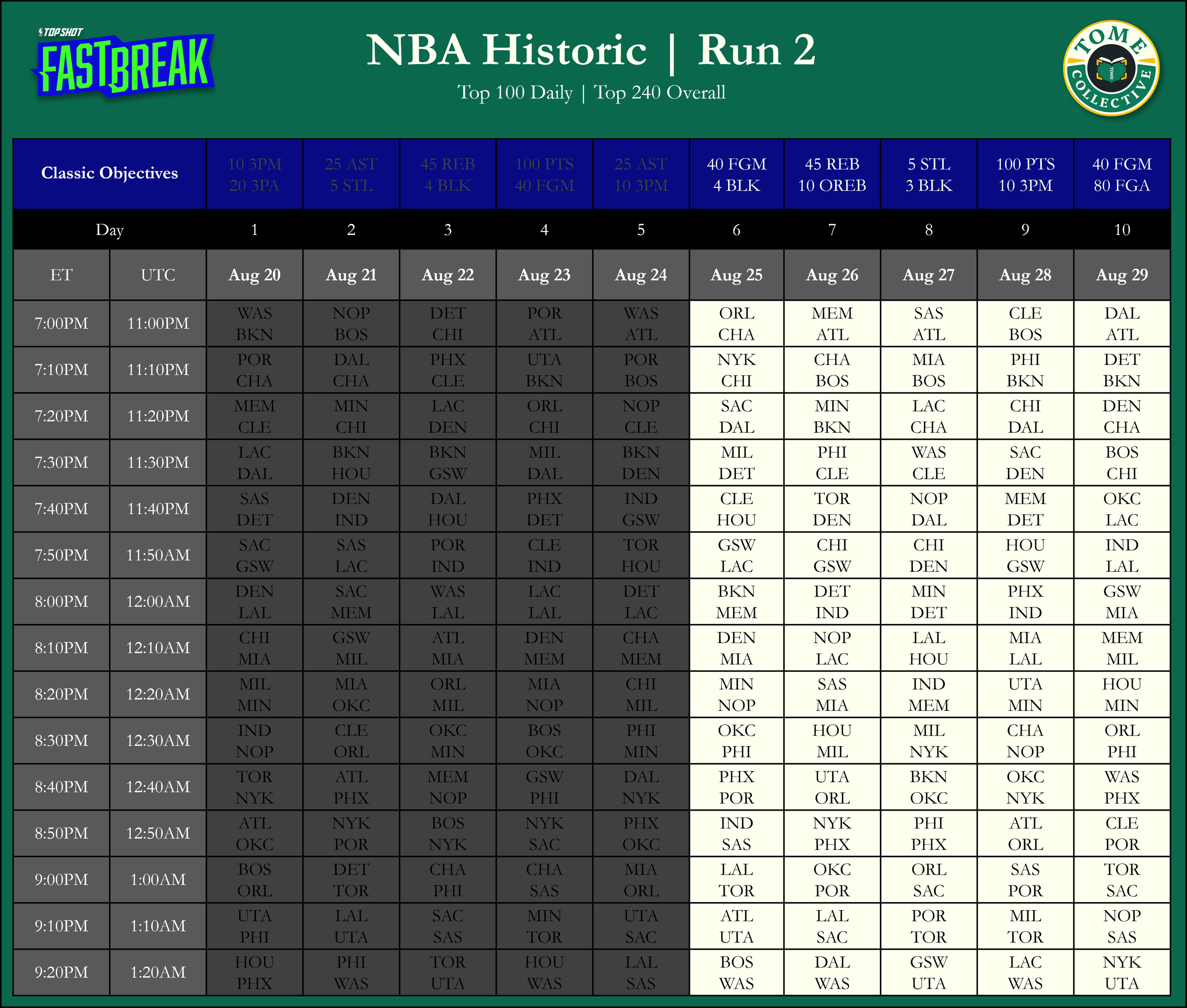Click the Tome Collective round logo
The width and height of the screenshot is (1187, 1008).
[x=1111, y=69]
